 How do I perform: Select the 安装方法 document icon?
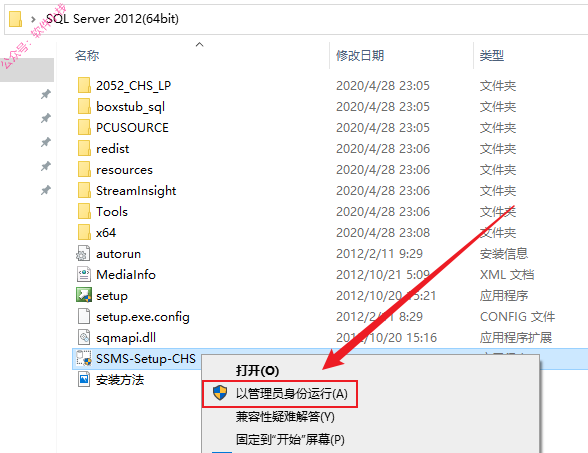tap(84, 379)
